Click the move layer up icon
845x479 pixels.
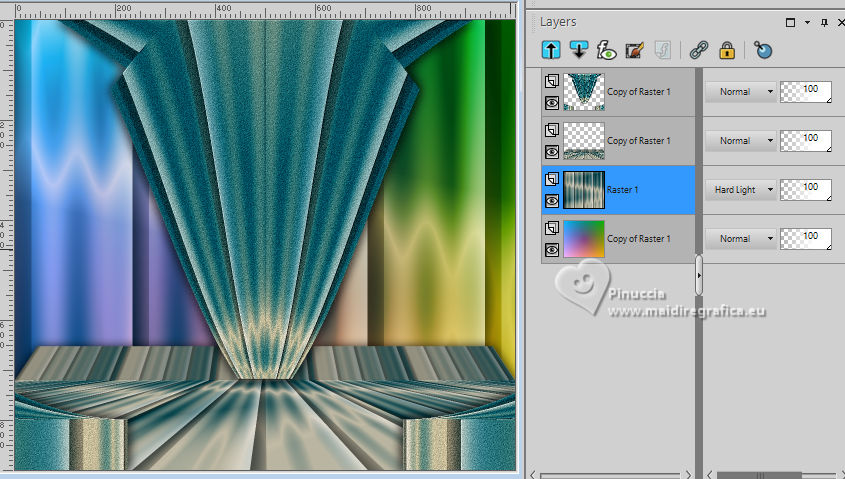(x=551, y=51)
